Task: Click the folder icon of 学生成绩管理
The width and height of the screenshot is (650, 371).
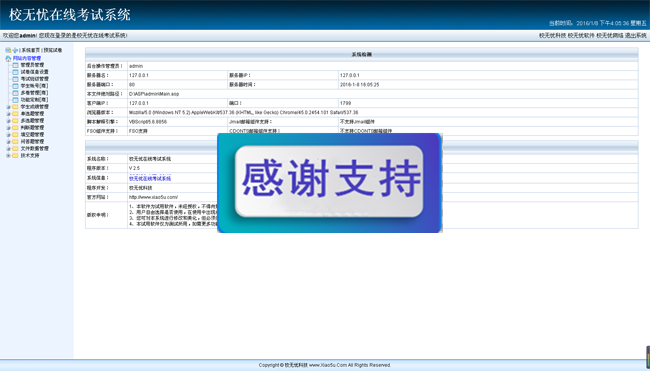Action: [x=15, y=107]
